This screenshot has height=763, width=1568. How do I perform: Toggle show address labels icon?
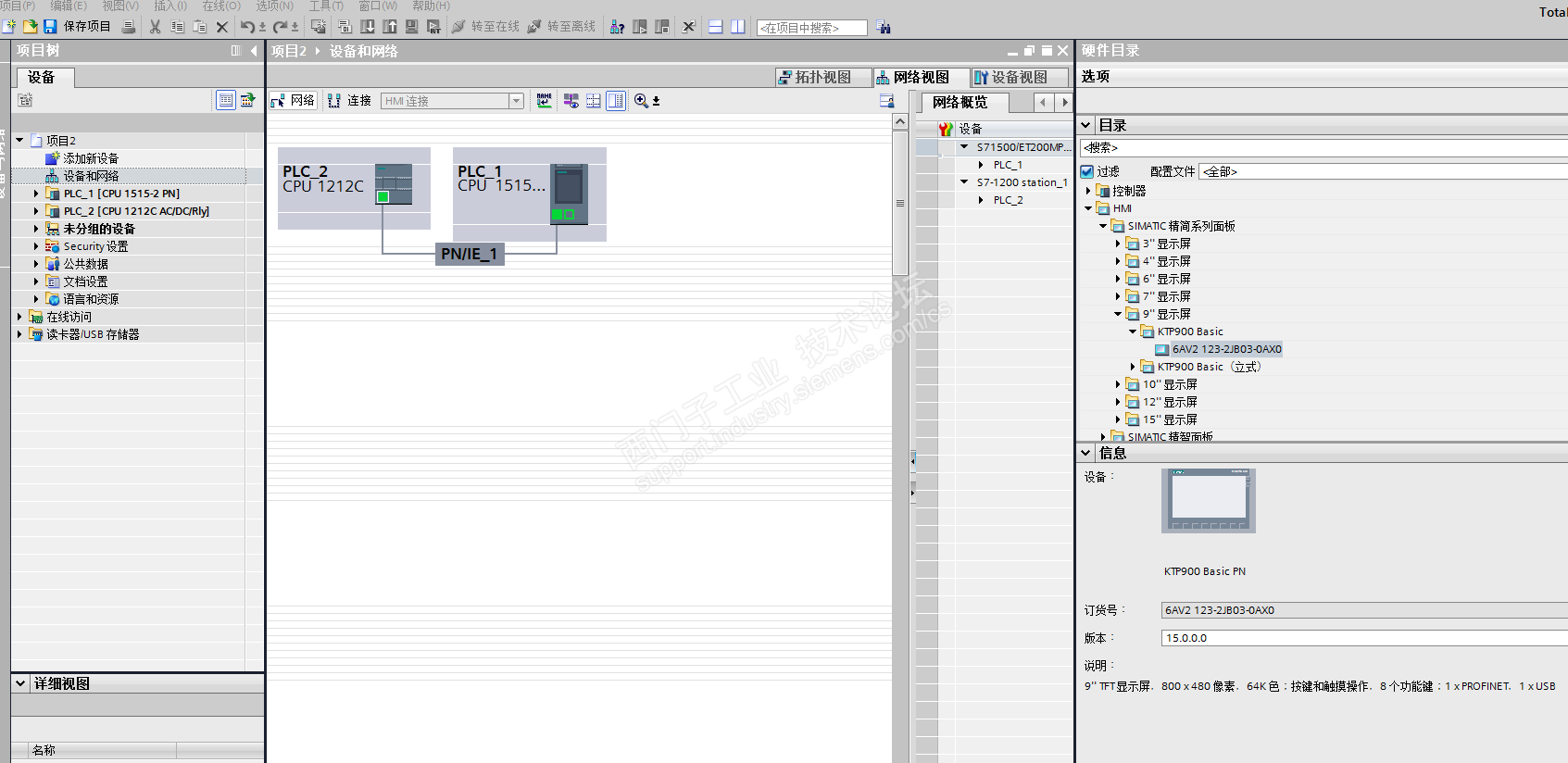click(571, 101)
